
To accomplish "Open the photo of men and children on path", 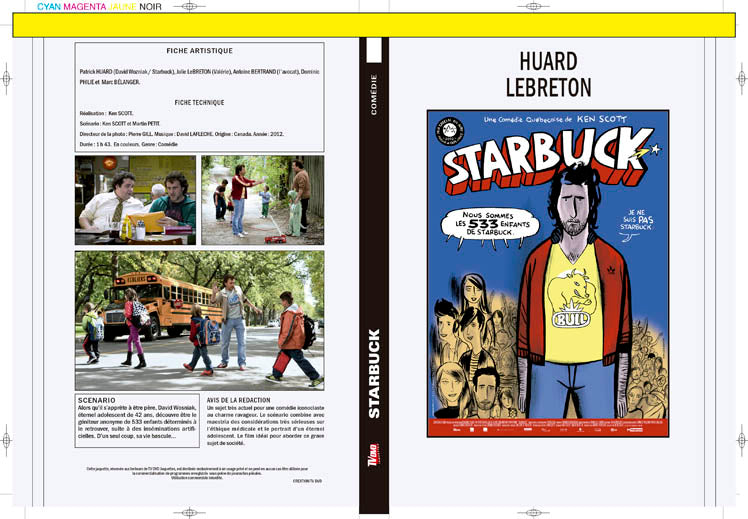I will click(x=262, y=200).
